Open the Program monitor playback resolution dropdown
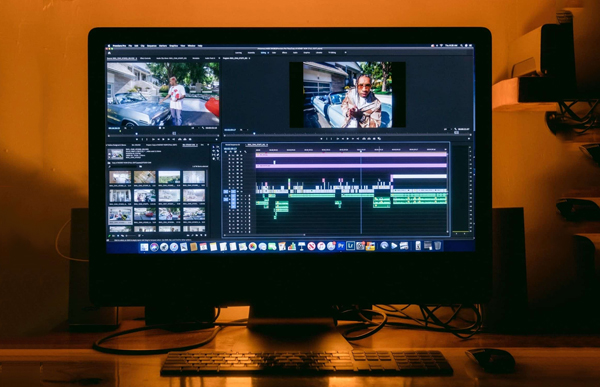The width and height of the screenshot is (600, 387). [x=447, y=129]
